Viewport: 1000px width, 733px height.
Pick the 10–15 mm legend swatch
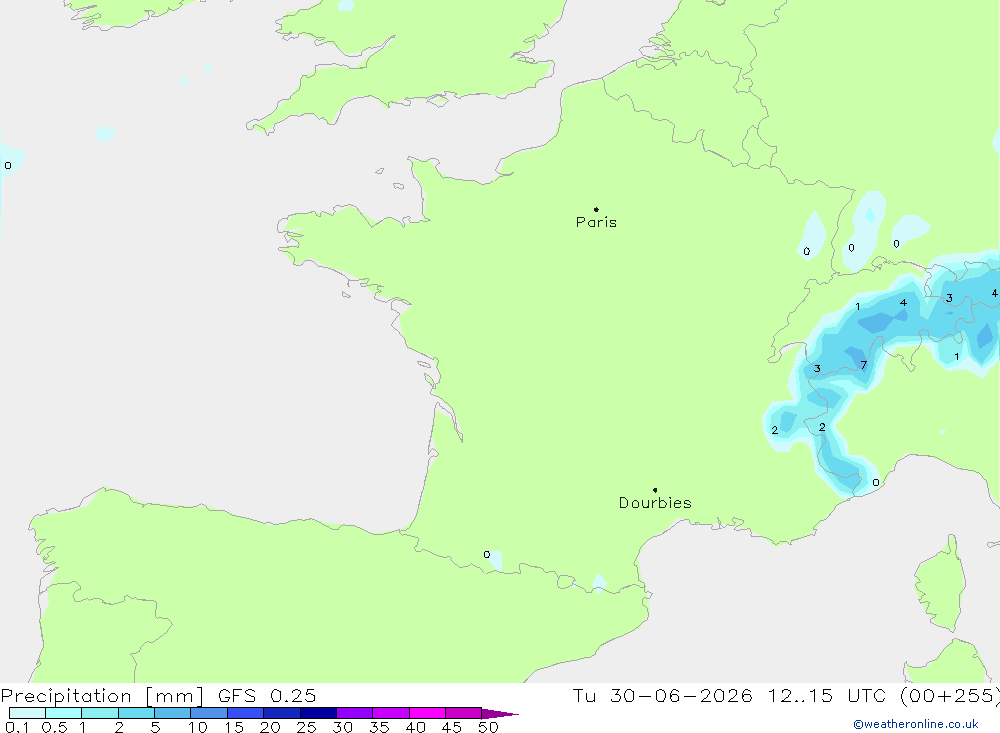209,713
